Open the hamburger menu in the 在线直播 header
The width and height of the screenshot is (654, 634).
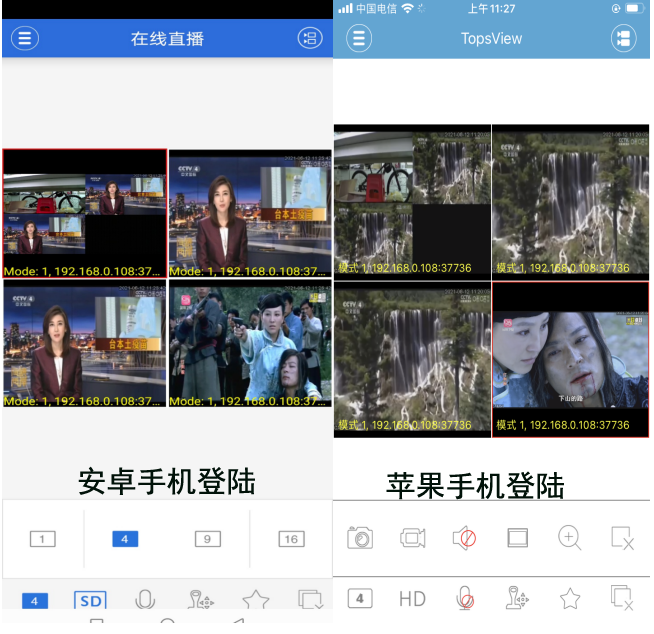pyautogui.click(x=25, y=39)
